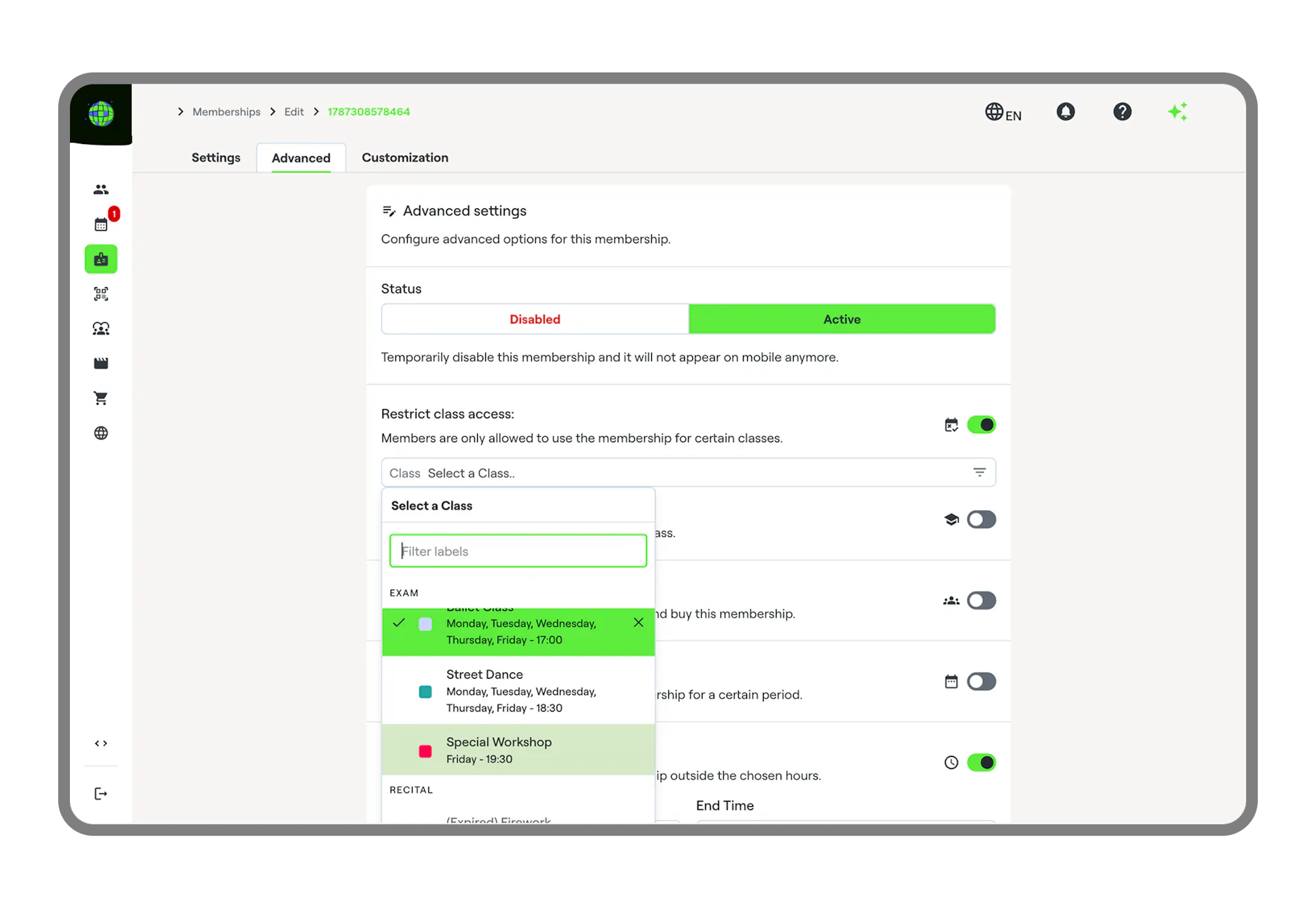Click the checkmark on the selected class
Viewport: 1316px width, 907px height.
coord(399,622)
